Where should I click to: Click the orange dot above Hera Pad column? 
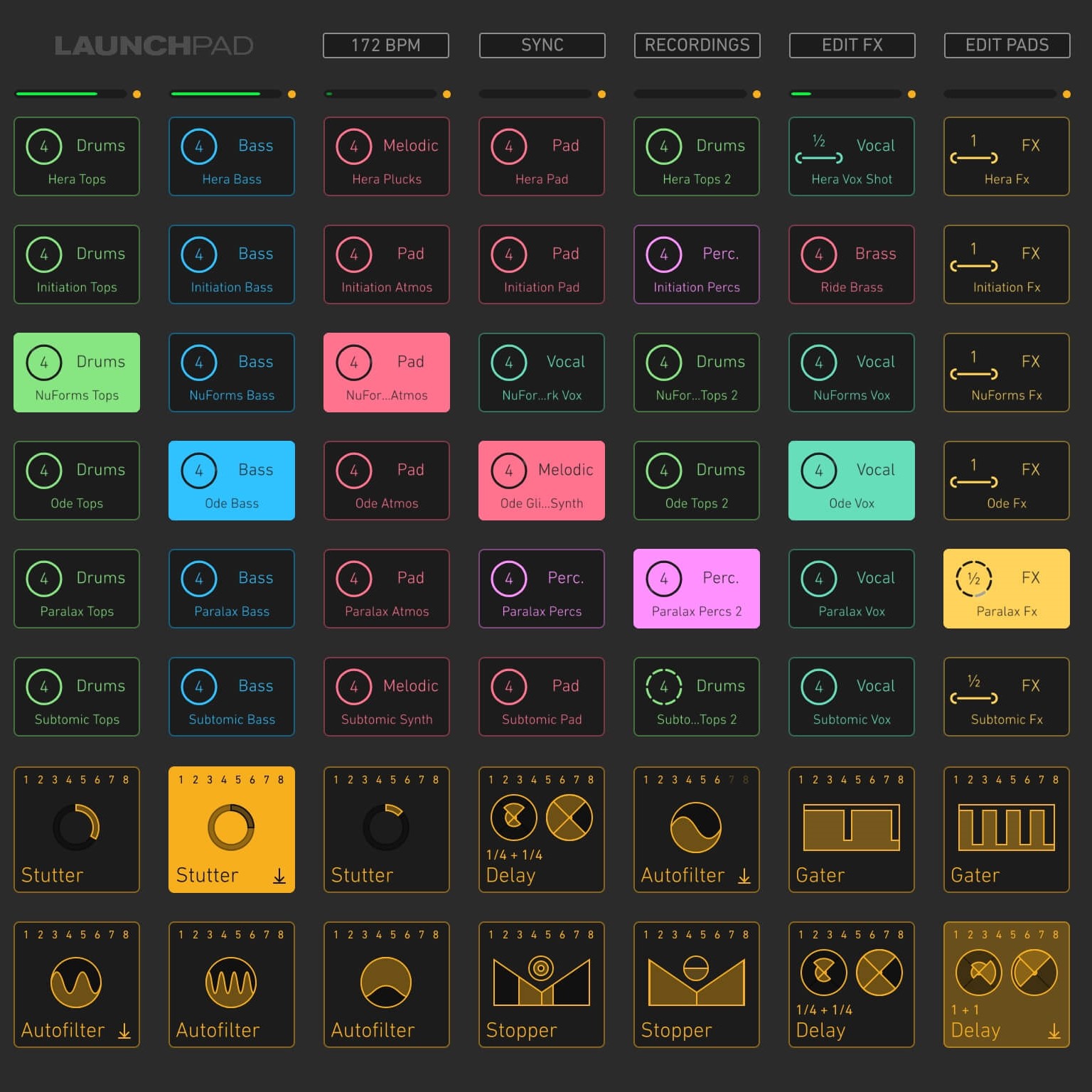pos(601,95)
